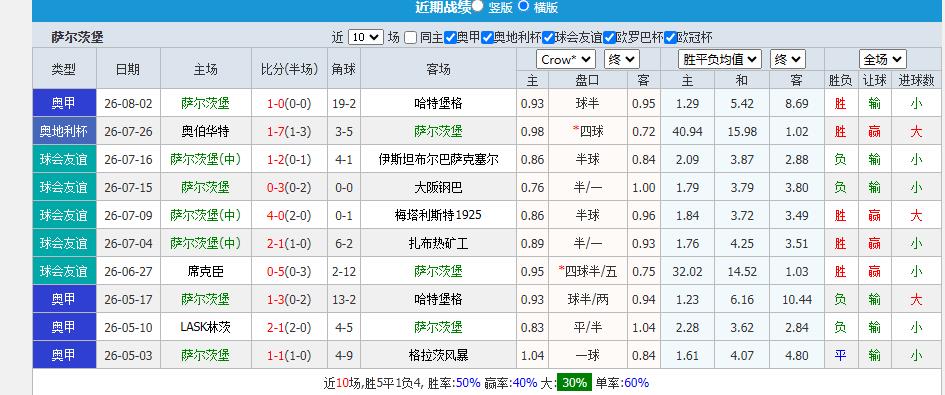
Task: Open the 格拉茨风暴 team link
Action: (x=439, y=355)
